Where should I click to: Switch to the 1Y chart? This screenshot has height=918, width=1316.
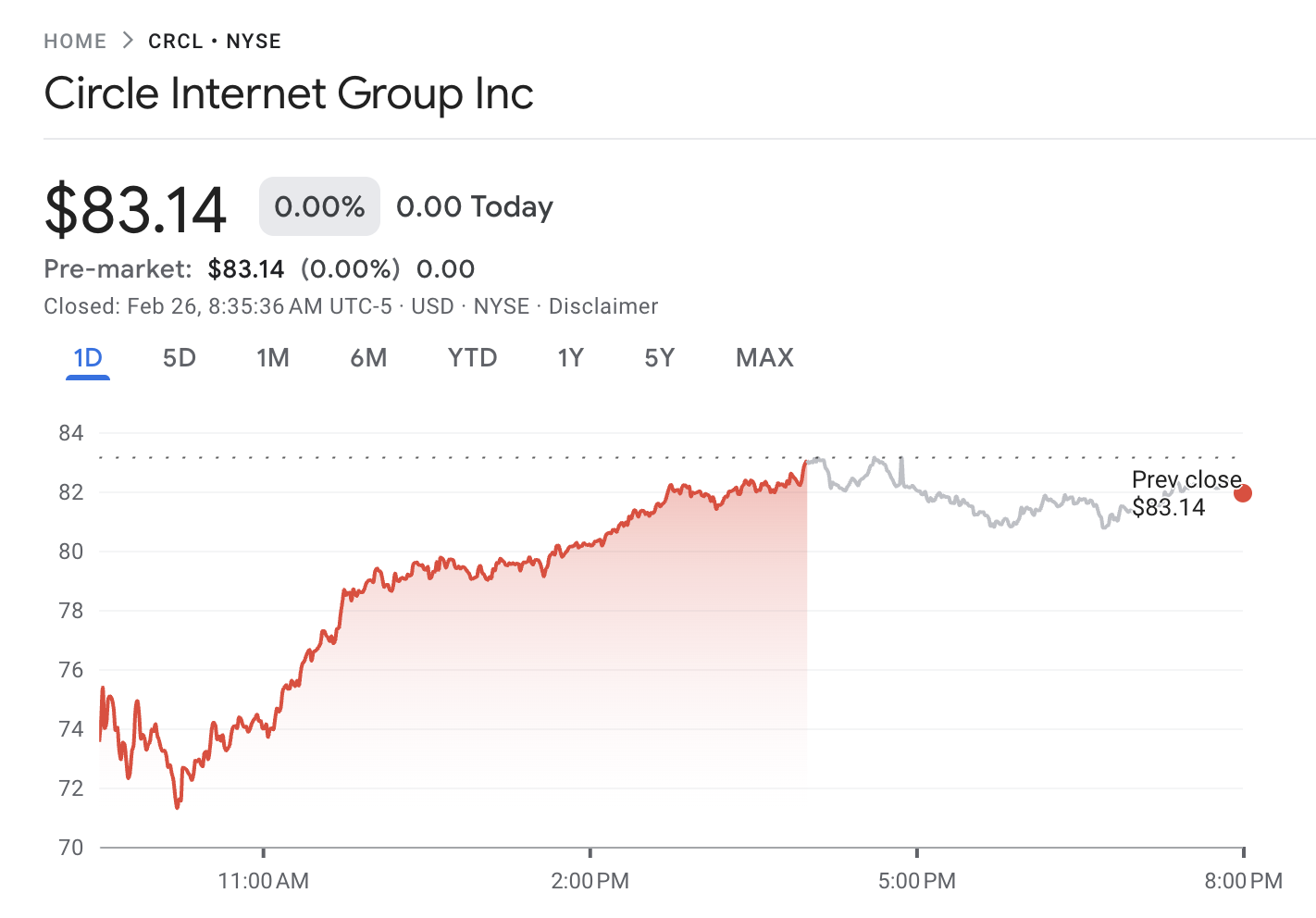click(570, 358)
